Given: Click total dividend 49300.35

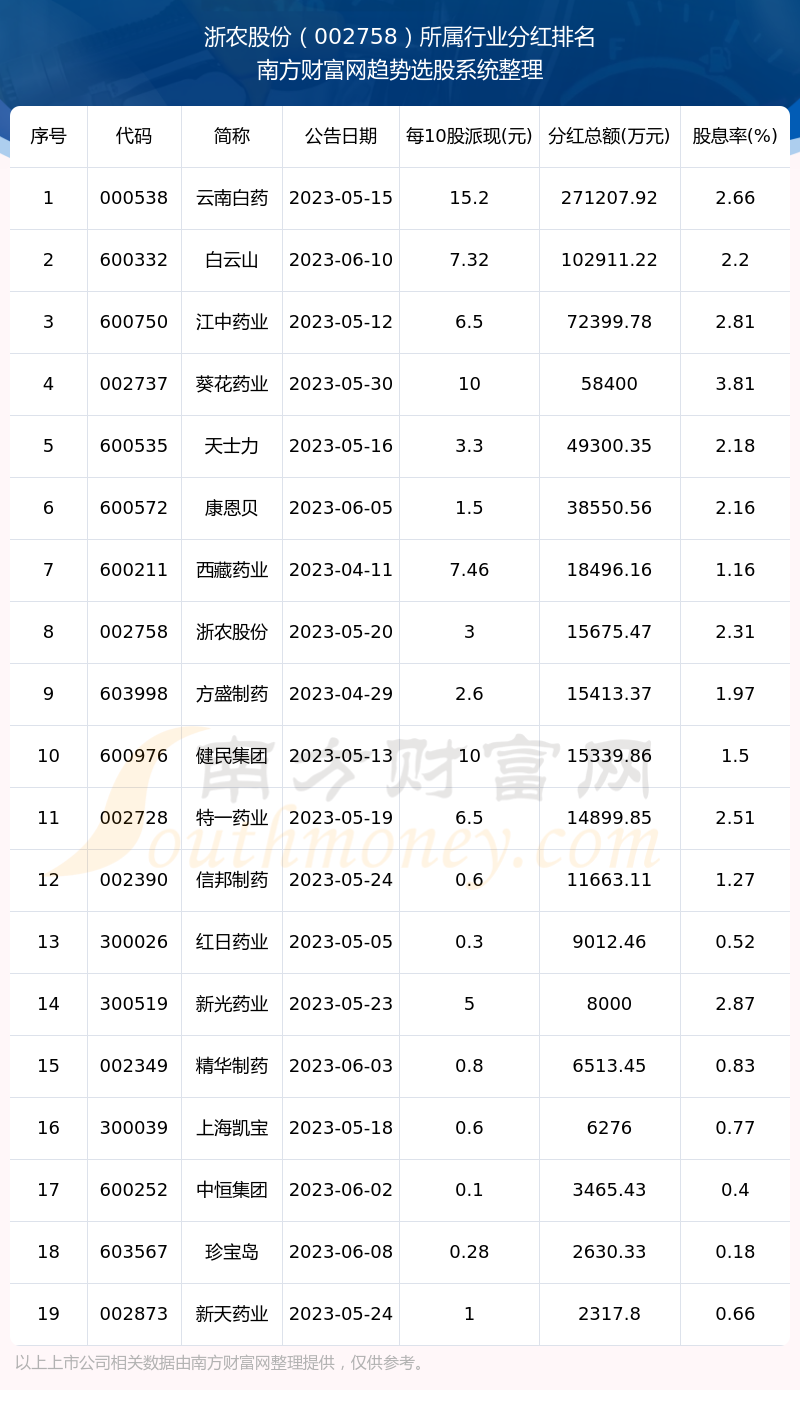Looking at the screenshot, I should click(x=609, y=446).
